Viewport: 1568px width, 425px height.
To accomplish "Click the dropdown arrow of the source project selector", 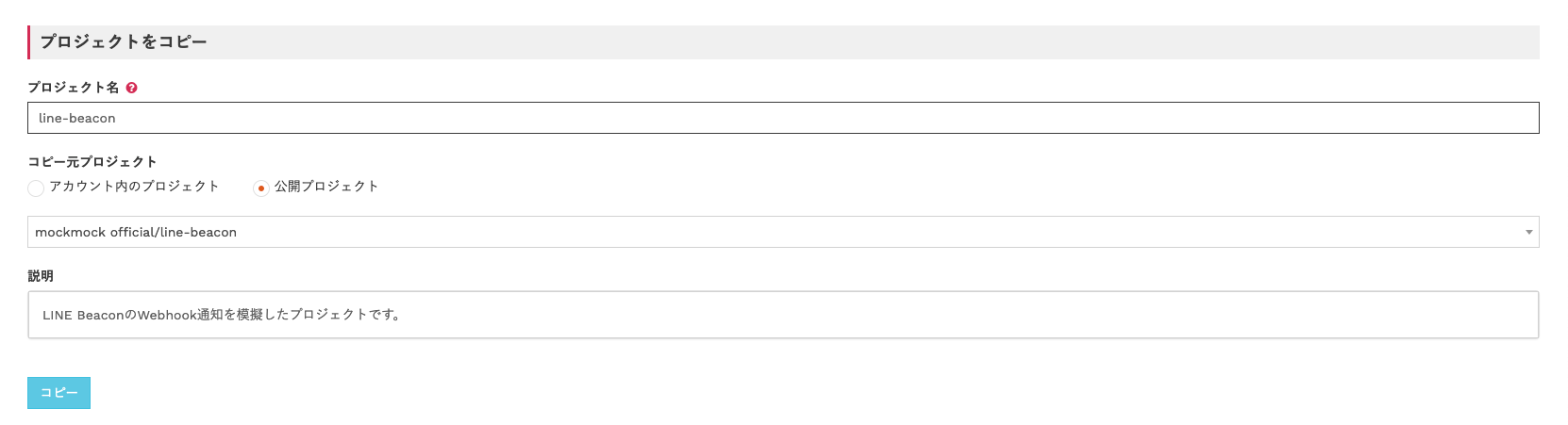I will tap(1528, 232).
